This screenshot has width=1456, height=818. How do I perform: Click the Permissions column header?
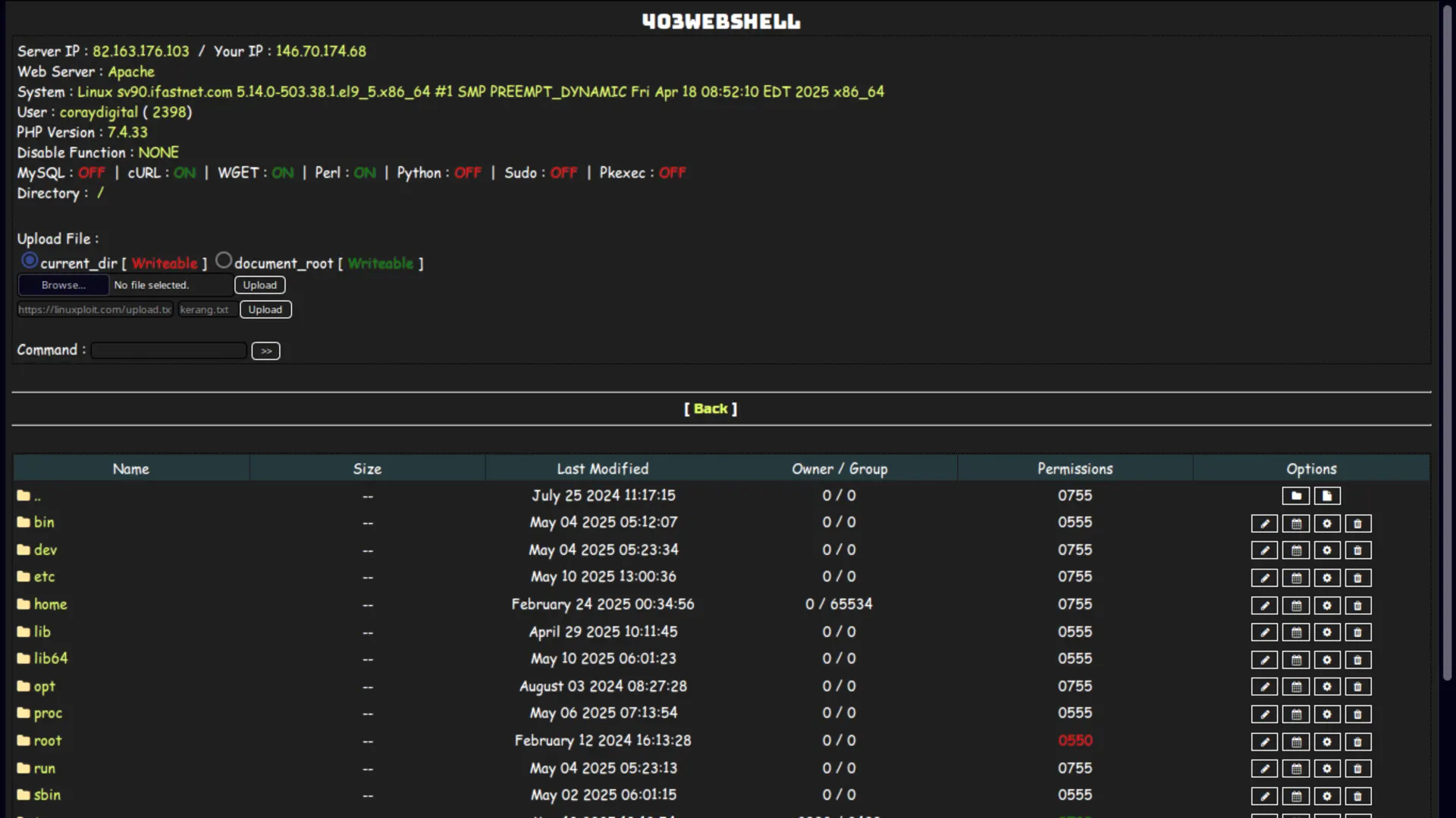1075,469
